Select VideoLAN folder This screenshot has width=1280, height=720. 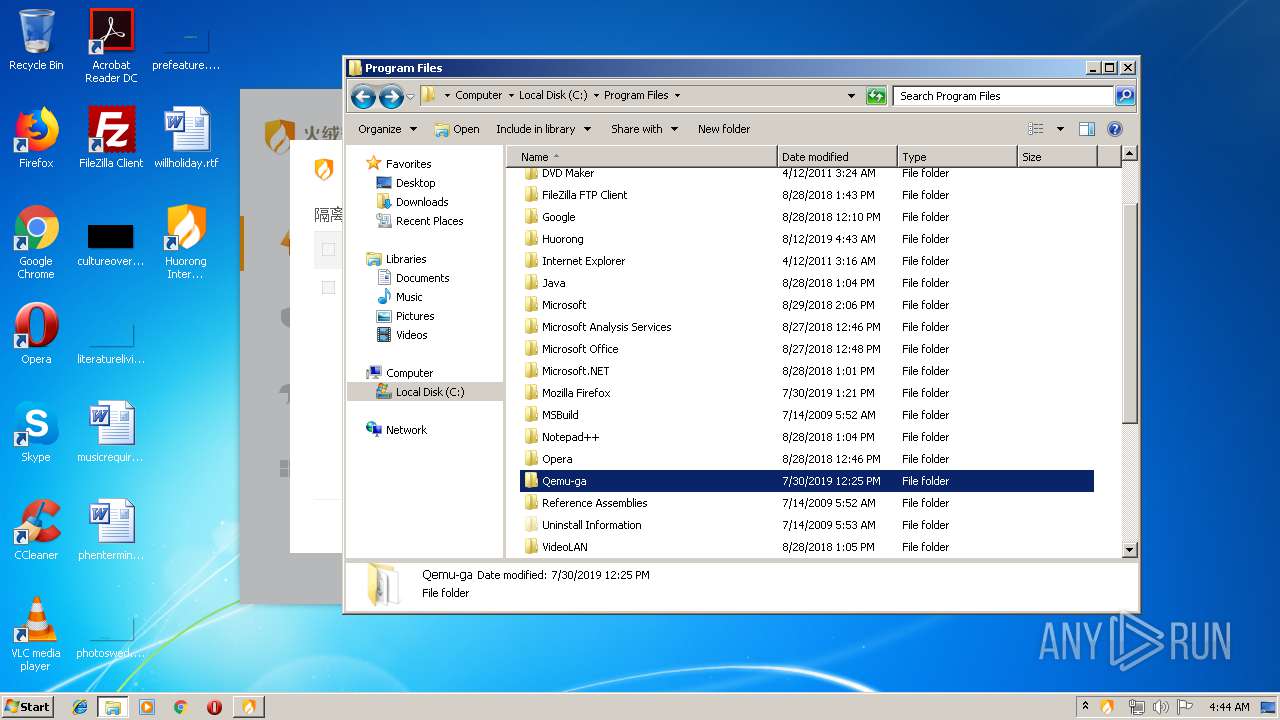[x=806, y=547]
